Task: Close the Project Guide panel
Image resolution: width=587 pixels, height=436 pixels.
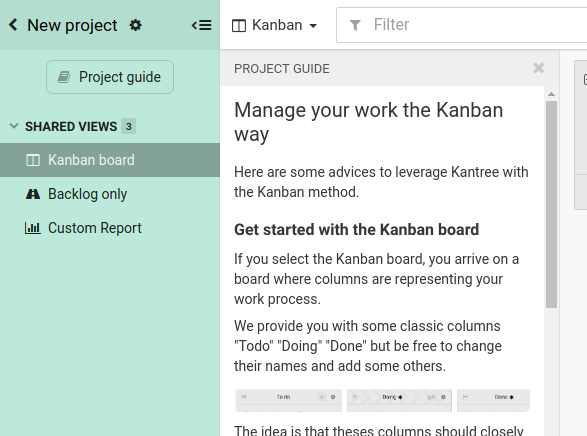Action: pos(538,68)
